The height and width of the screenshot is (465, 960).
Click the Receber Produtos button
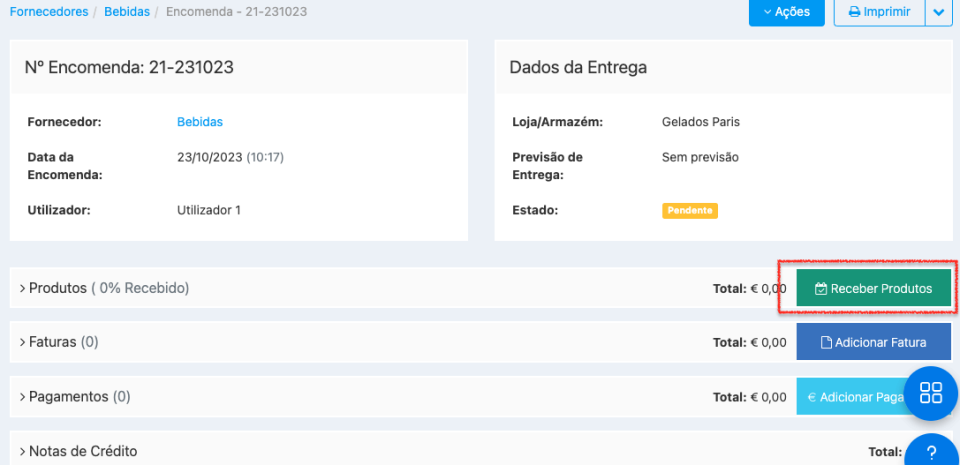coord(874,288)
